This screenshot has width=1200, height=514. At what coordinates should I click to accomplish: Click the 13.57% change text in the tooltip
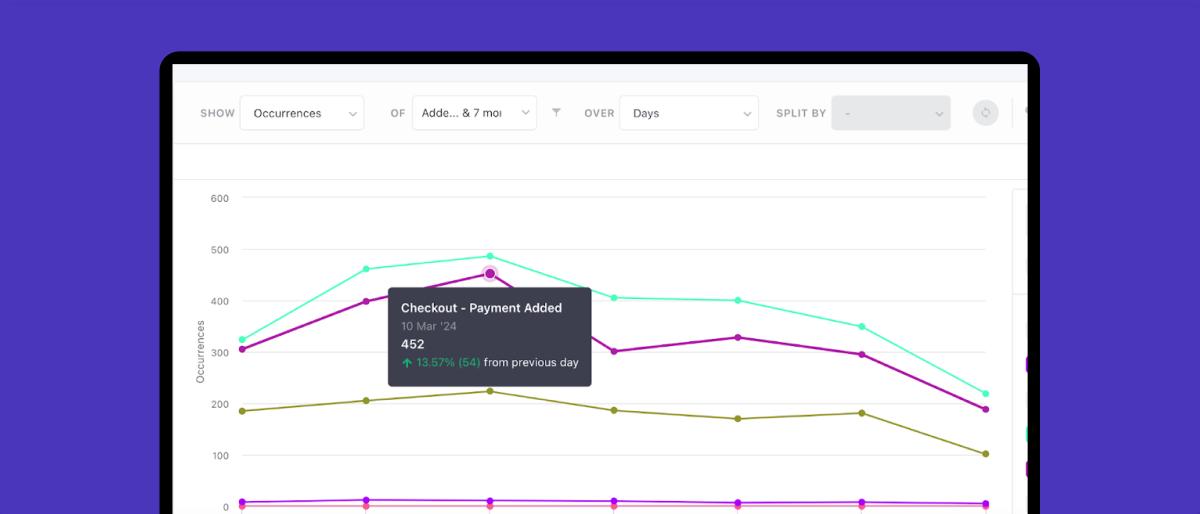click(436, 363)
